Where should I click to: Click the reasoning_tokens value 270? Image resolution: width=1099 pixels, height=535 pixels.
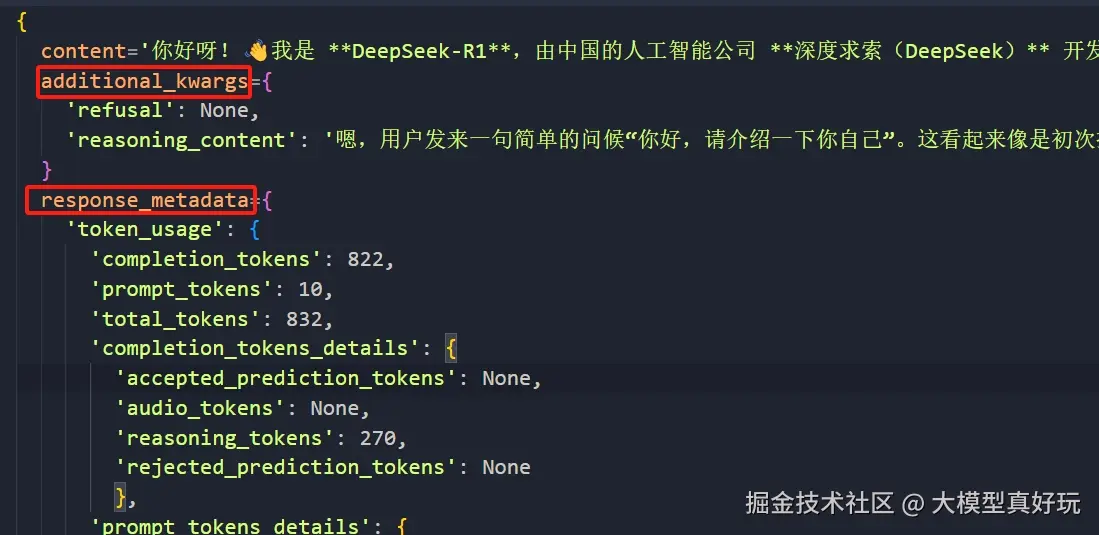(x=378, y=438)
